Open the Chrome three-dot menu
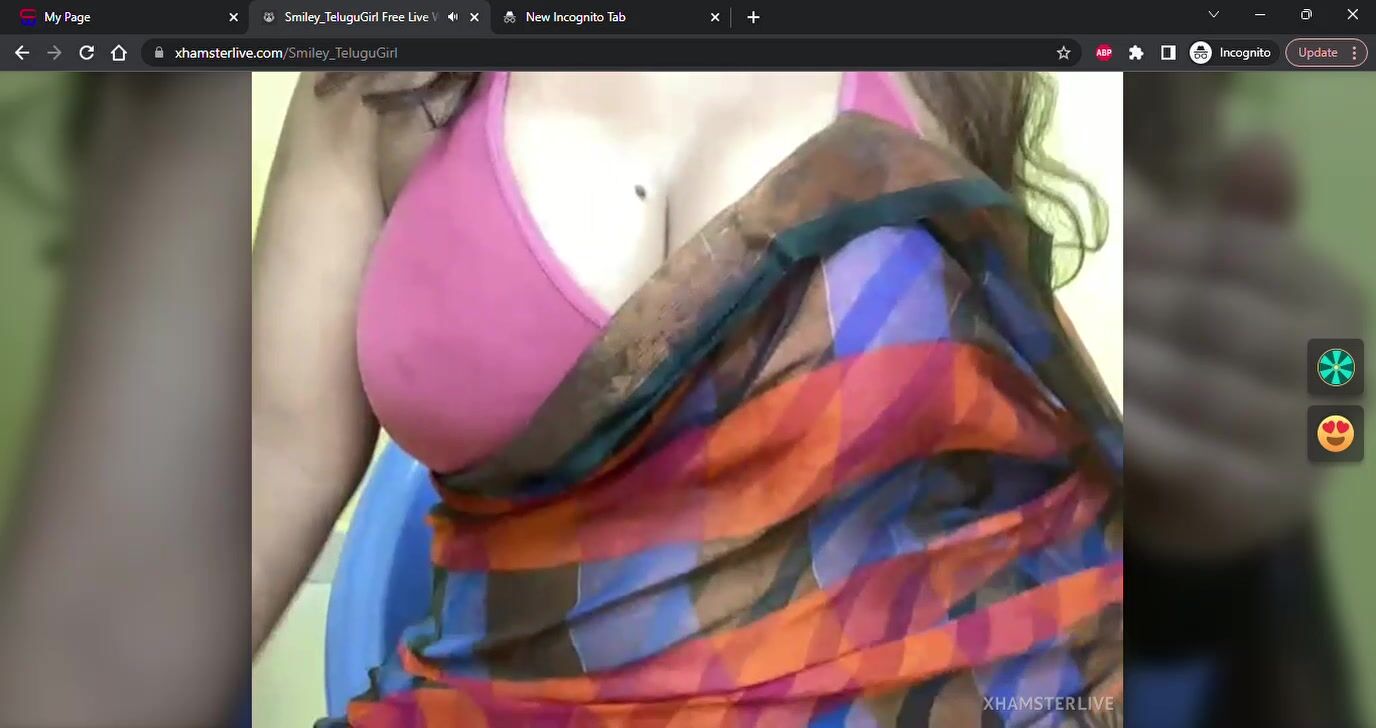 pyautogui.click(x=1355, y=53)
